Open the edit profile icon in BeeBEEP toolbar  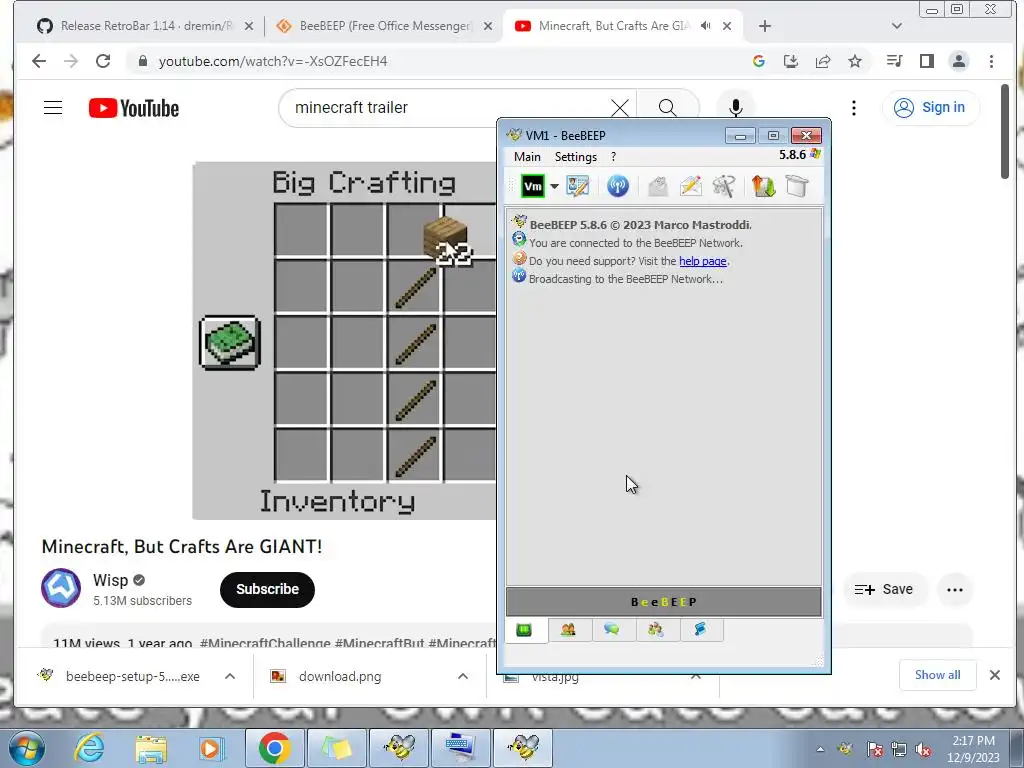tap(577, 187)
